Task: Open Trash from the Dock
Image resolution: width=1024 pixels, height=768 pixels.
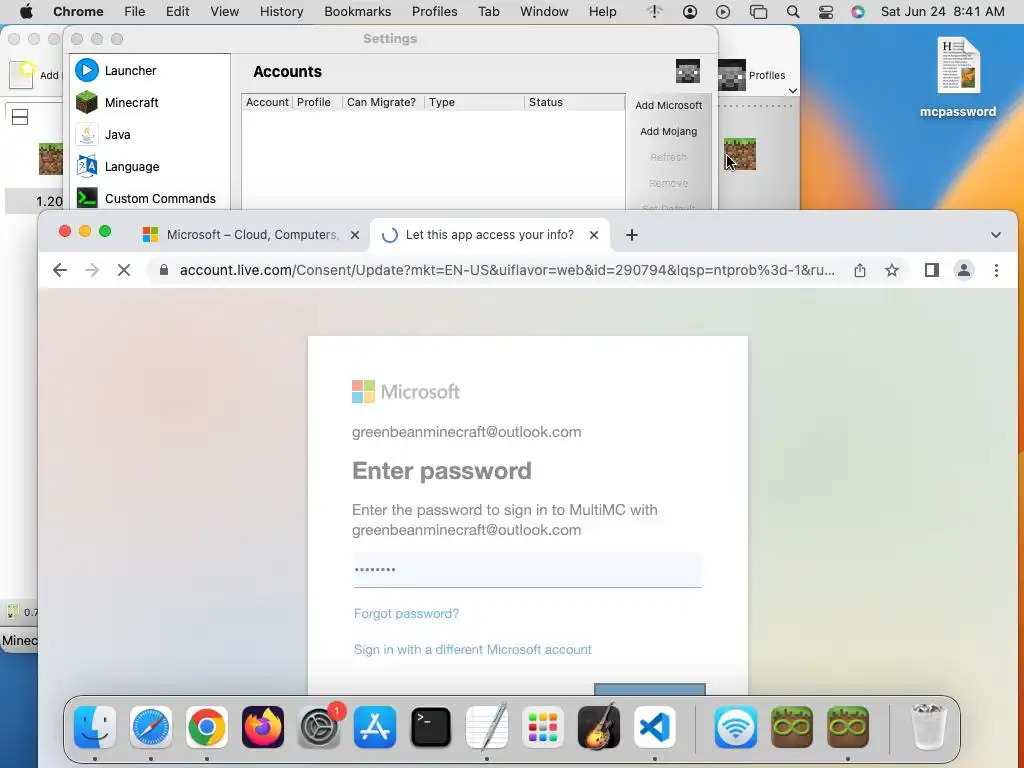Action: (928, 727)
